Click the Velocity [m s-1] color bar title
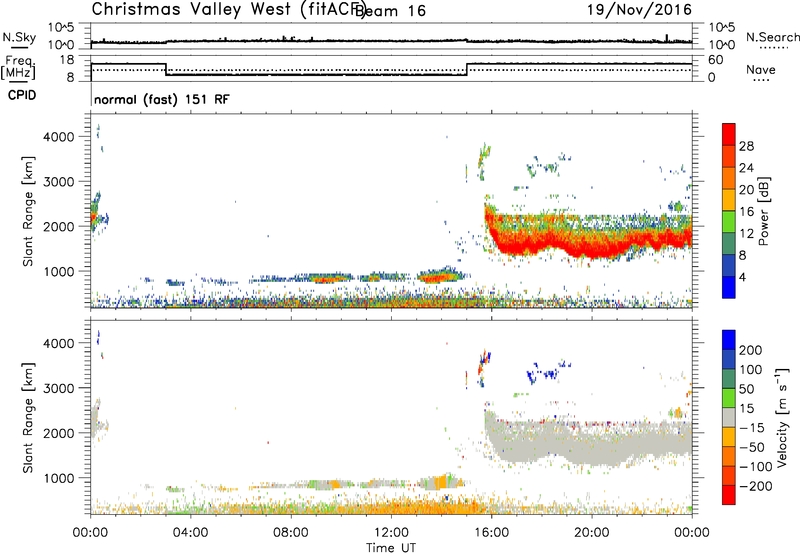 [x=781, y=417]
